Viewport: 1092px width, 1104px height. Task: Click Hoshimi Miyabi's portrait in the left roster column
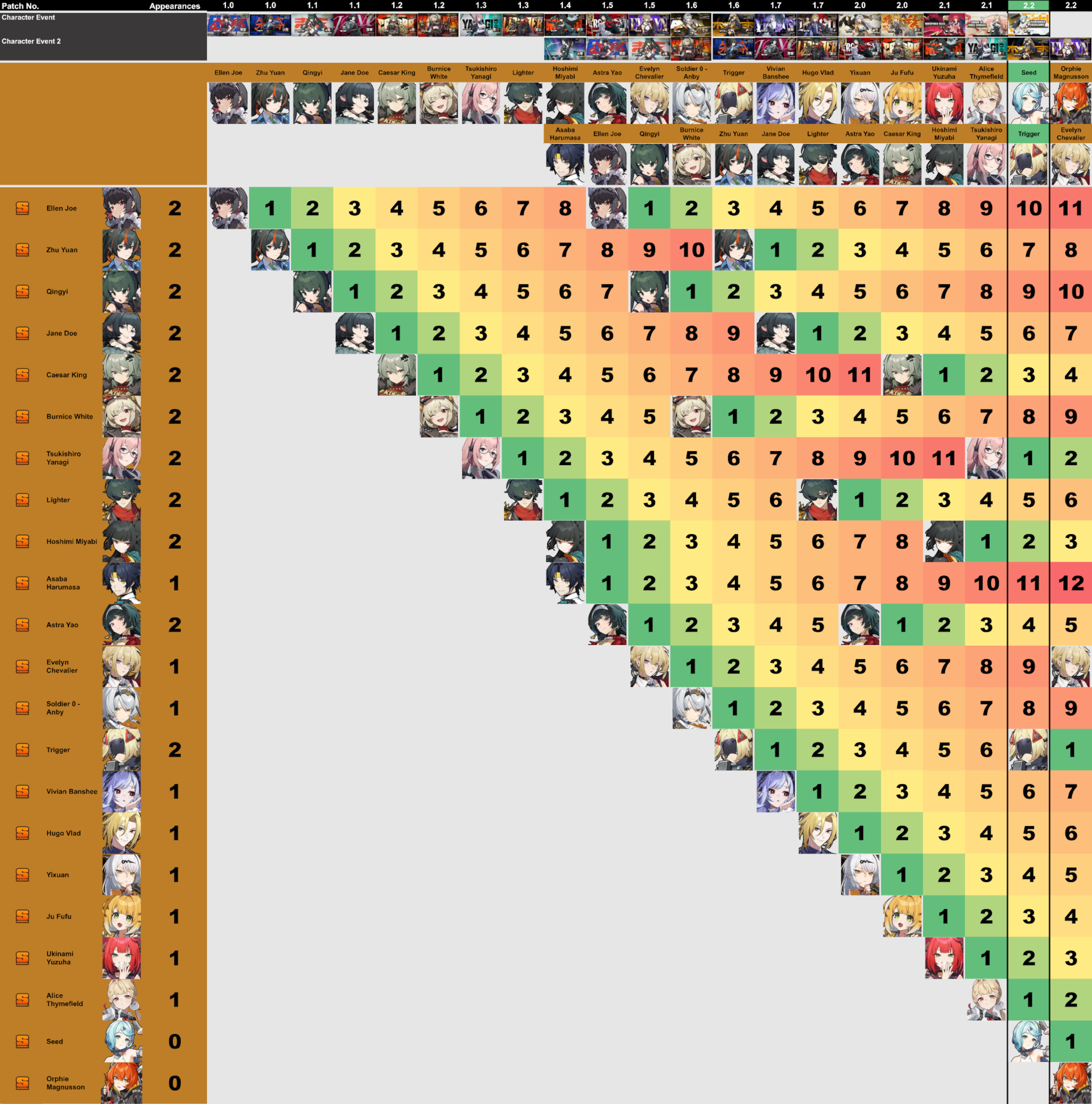pyautogui.click(x=122, y=541)
